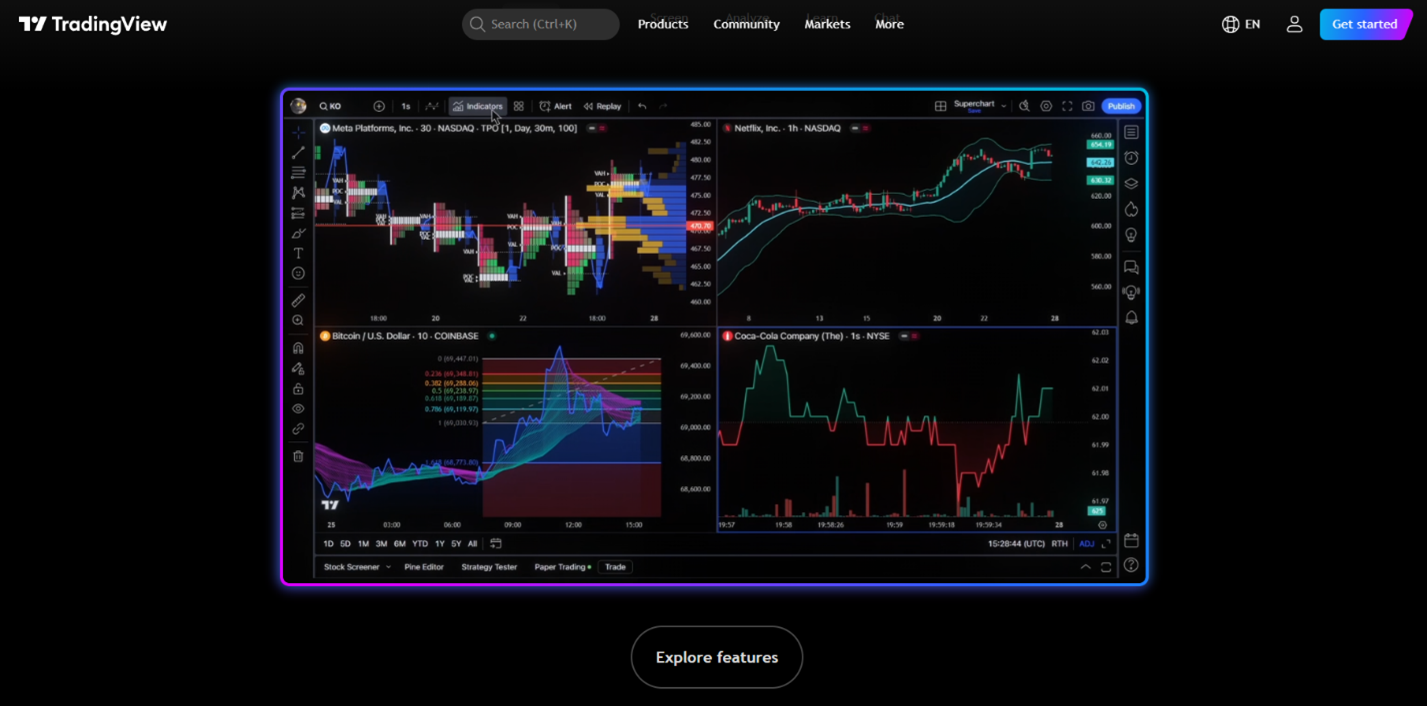This screenshot has height=706, width=1427.
Task: Maximize the chart with the arrows icon
Action: [x=1106, y=544]
